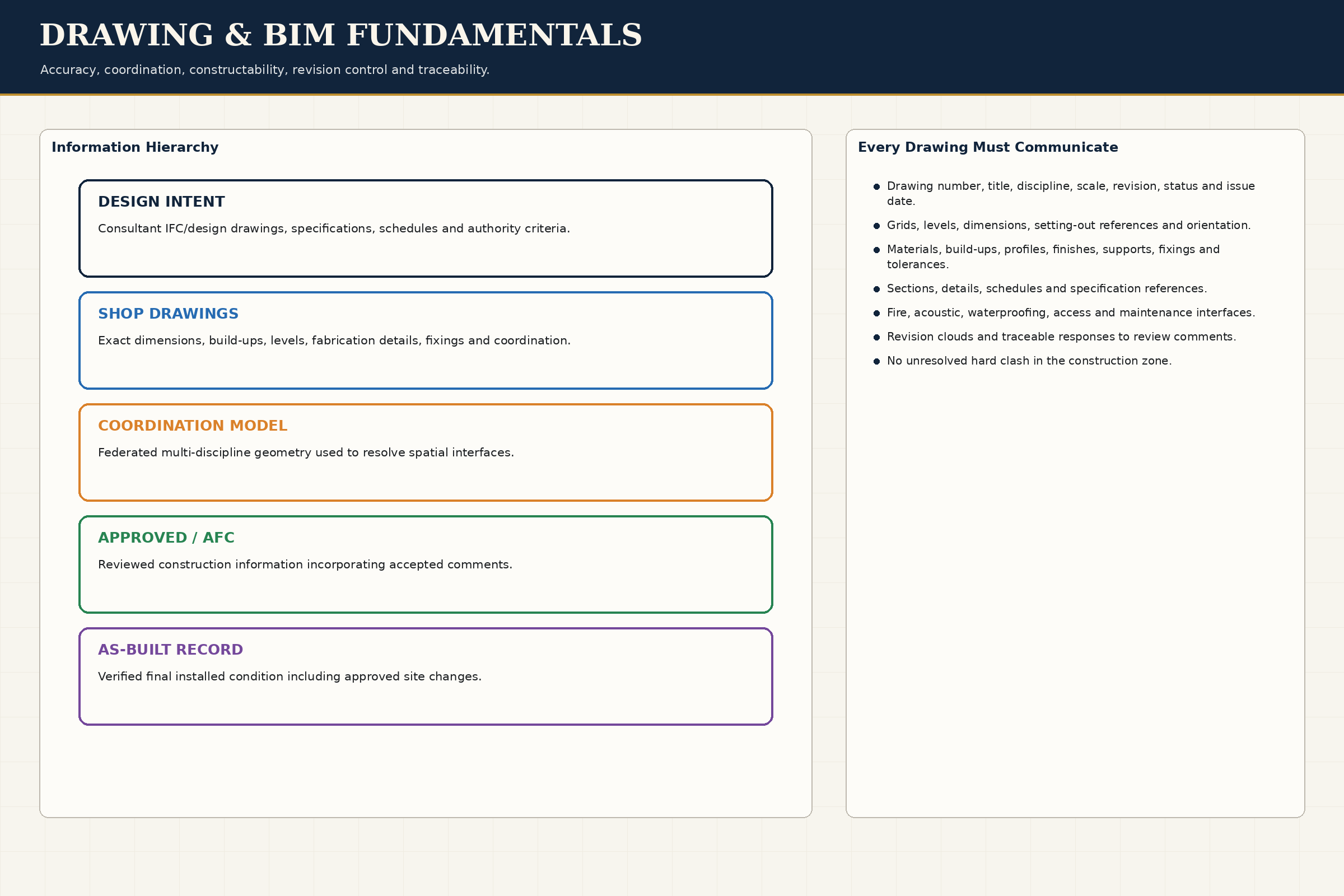Click the 'Verified final installed condition' description
1344x896 pixels.
290,676
